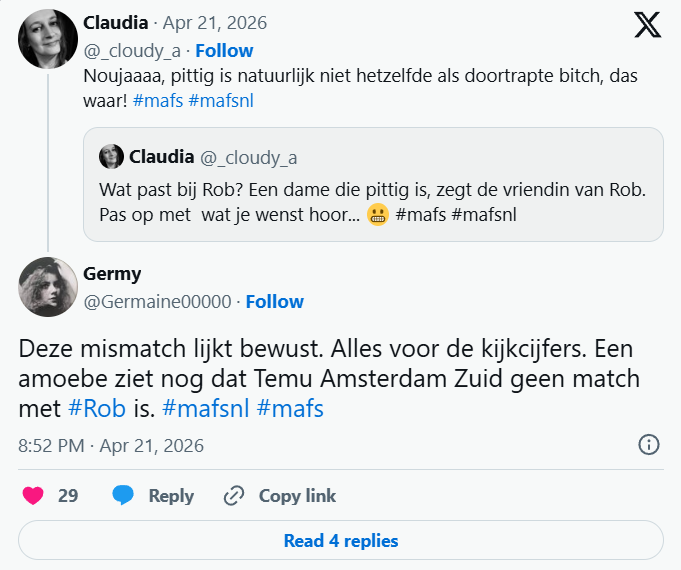Click small Claudia avatar in quoted tweet
681x570 pixels.
[x=111, y=157]
